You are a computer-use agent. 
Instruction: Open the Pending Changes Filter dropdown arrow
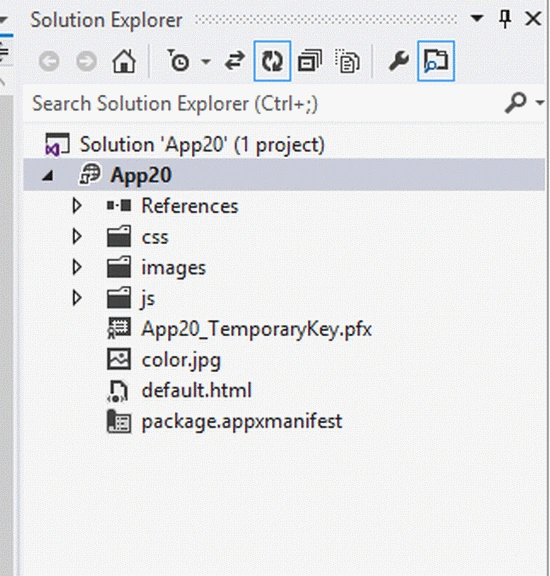(x=206, y=61)
